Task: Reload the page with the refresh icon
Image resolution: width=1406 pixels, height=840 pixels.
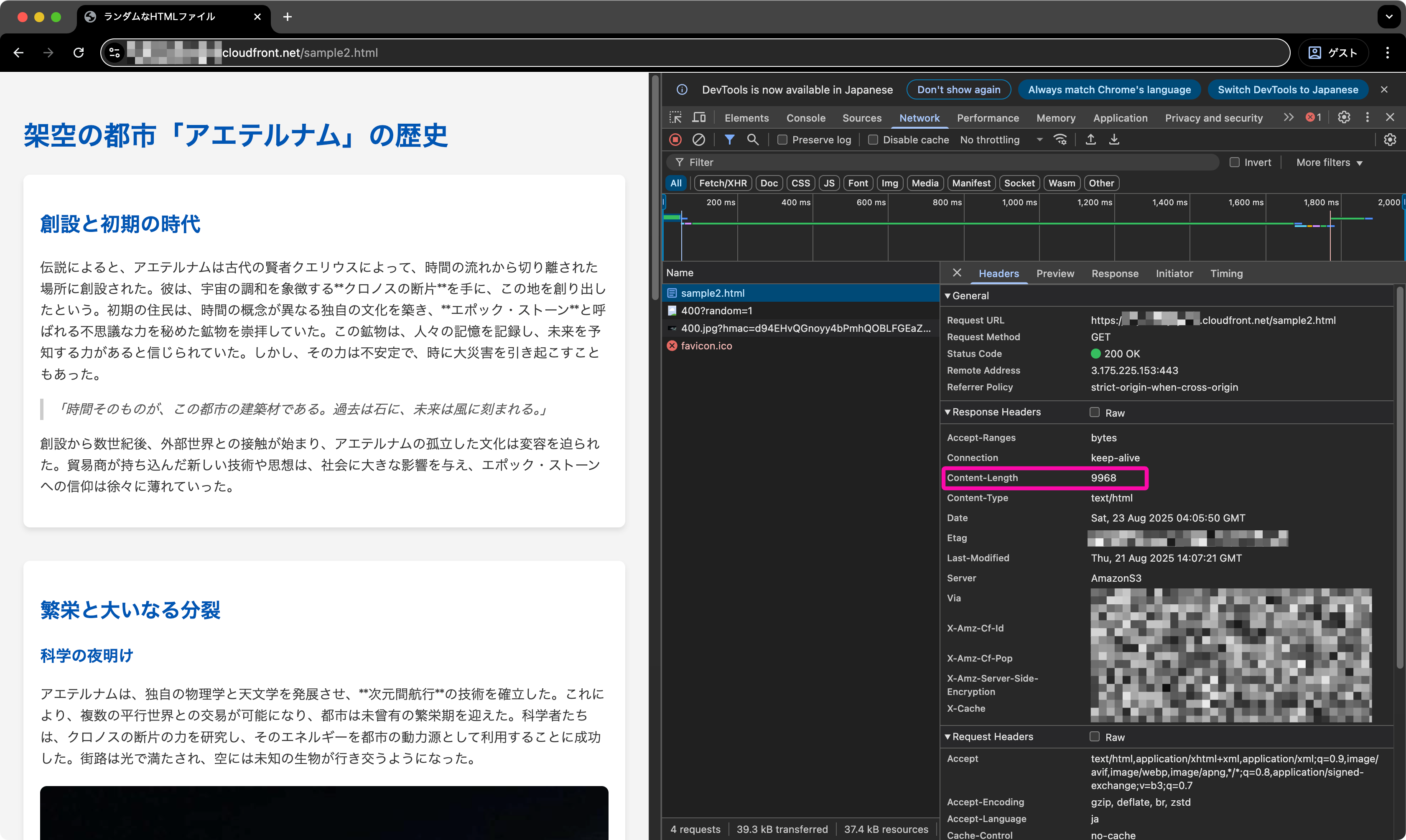Action: point(79,53)
